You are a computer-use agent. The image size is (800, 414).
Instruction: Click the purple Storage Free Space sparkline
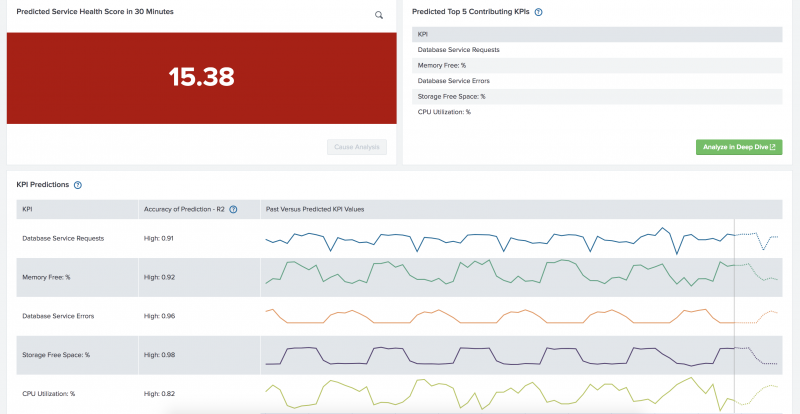521,356
